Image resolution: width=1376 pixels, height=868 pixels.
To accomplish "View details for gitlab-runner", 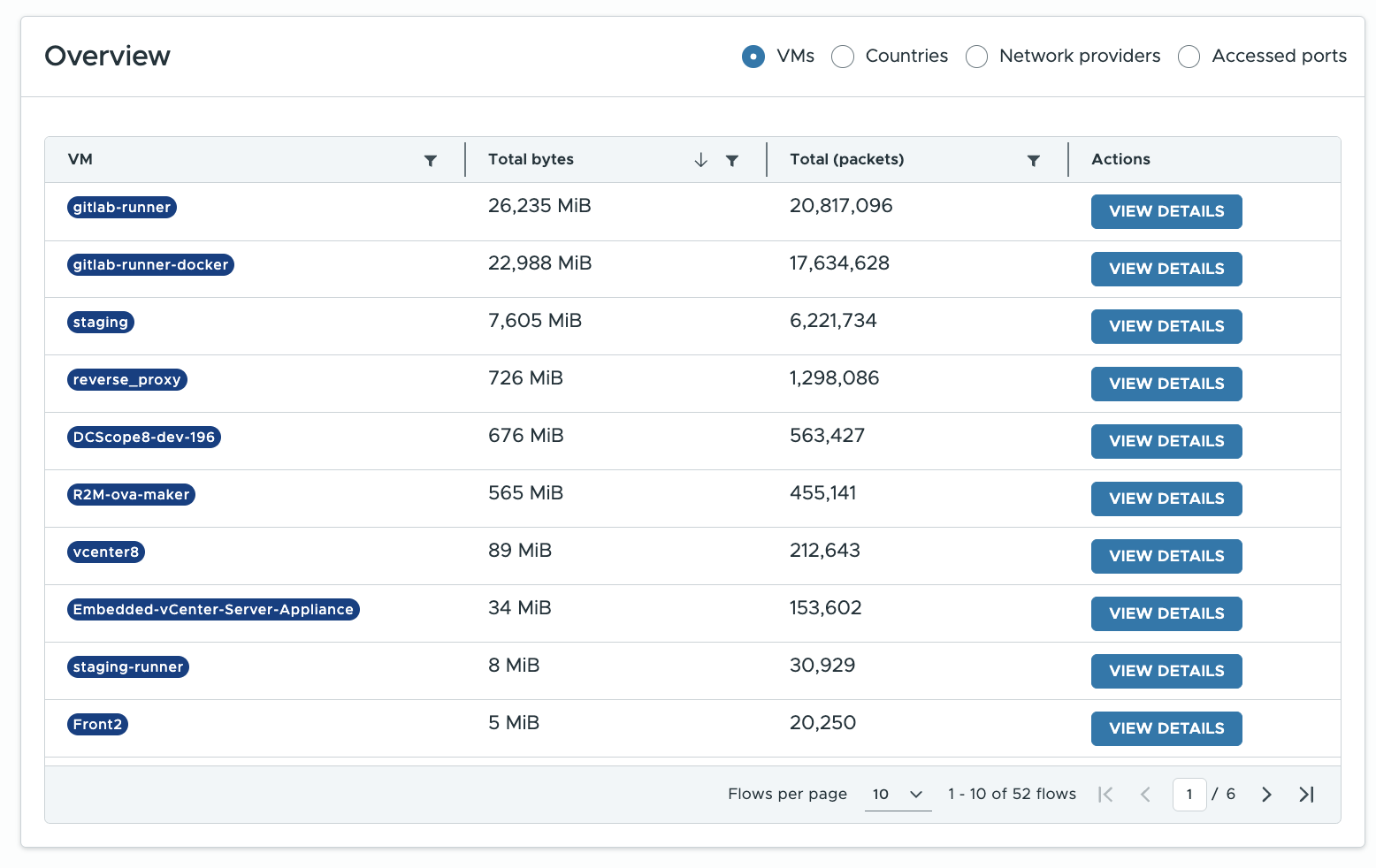I will pos(1166,212).
